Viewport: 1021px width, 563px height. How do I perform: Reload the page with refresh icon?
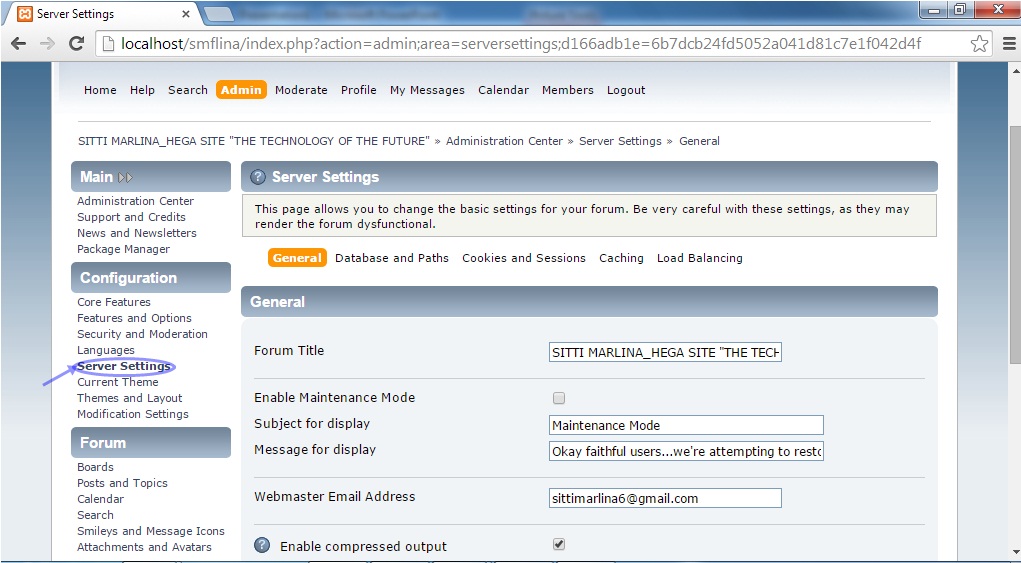pyautogui.click(x=76, y=44)
